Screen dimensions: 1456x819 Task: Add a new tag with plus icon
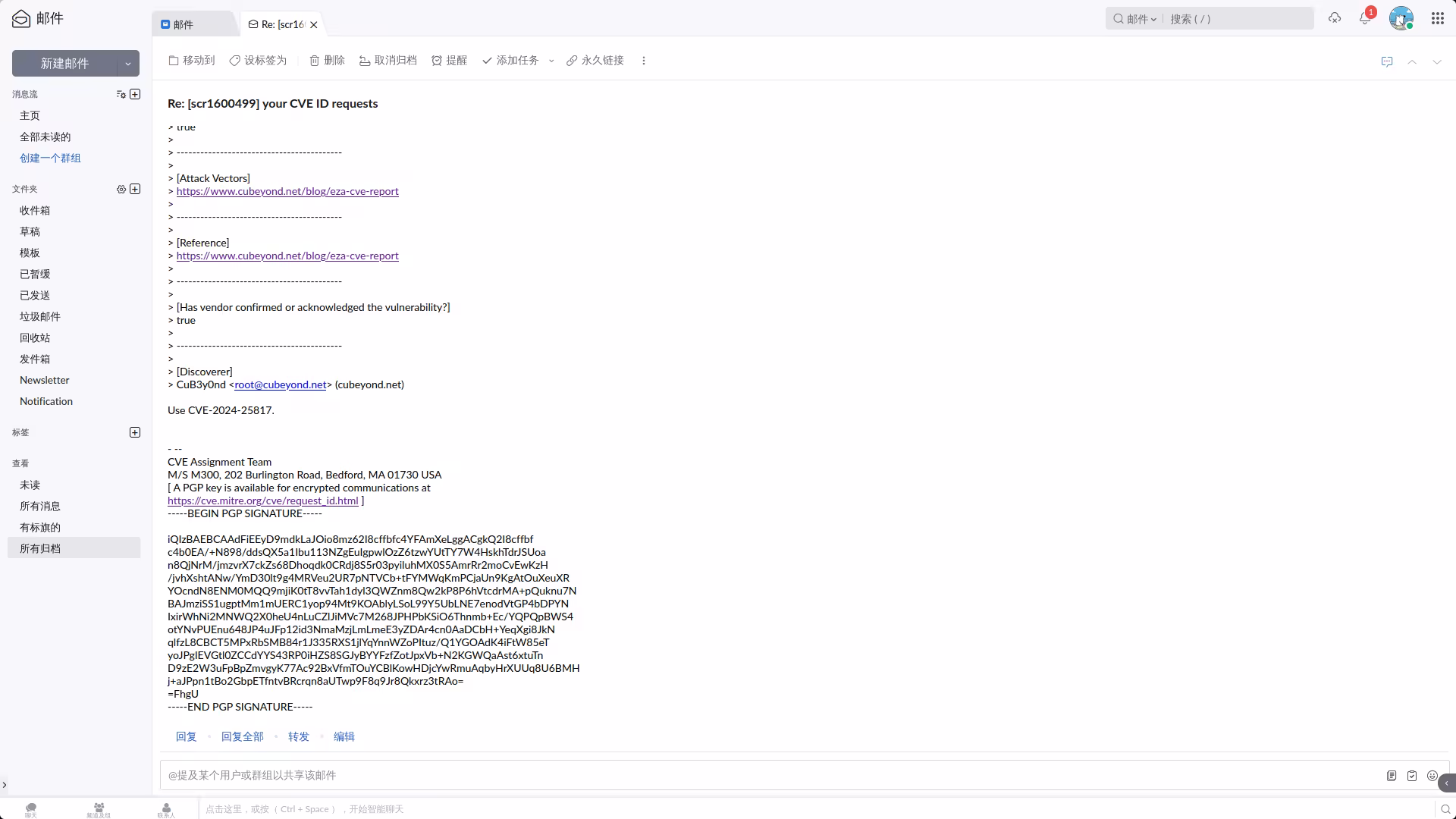pos(135,432)
